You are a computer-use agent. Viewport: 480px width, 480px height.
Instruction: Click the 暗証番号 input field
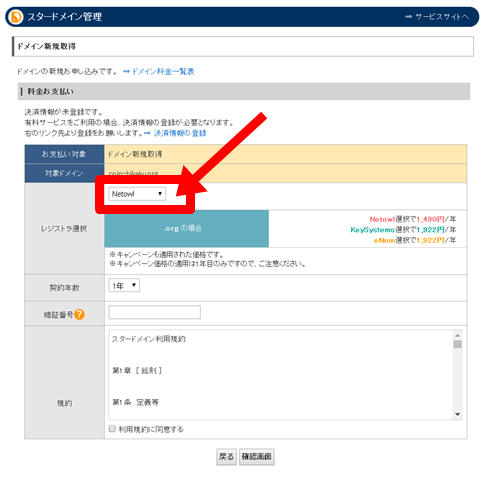[155, 312]
